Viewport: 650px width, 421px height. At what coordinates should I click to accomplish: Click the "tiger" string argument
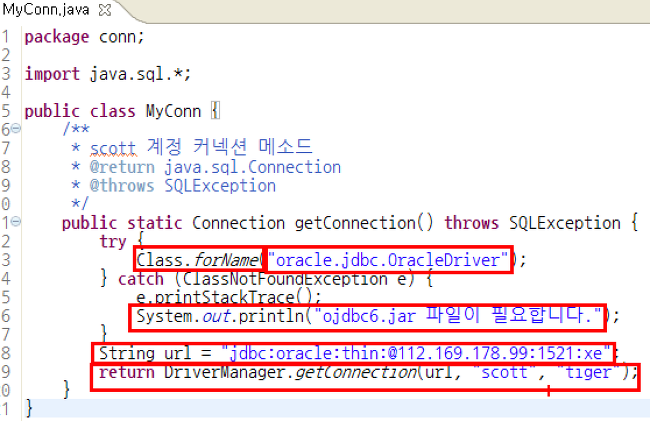(x=588, y=372)
